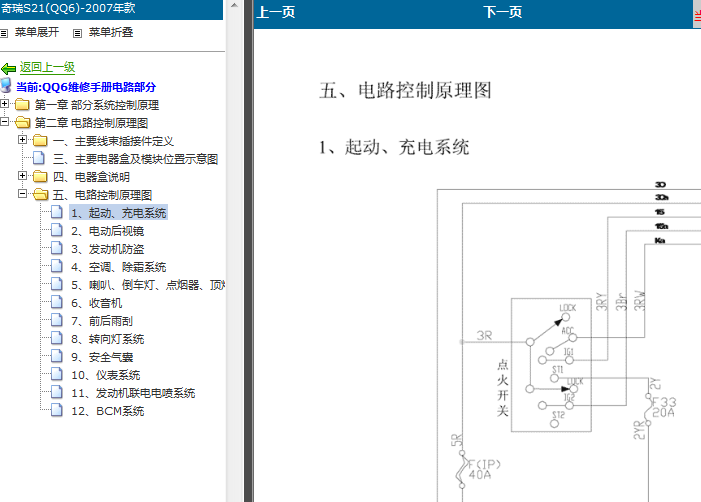Collapse the 五、电路控制原理图 node
Viewport: 701px width, 502px height.
tap(22, 194)
